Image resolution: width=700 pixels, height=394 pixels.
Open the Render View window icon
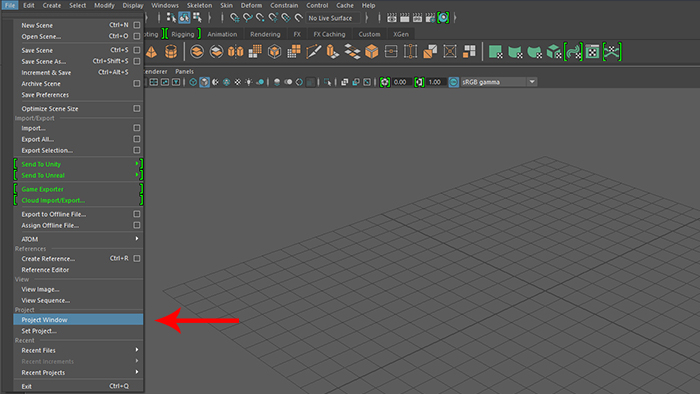[x=392, y=18]
